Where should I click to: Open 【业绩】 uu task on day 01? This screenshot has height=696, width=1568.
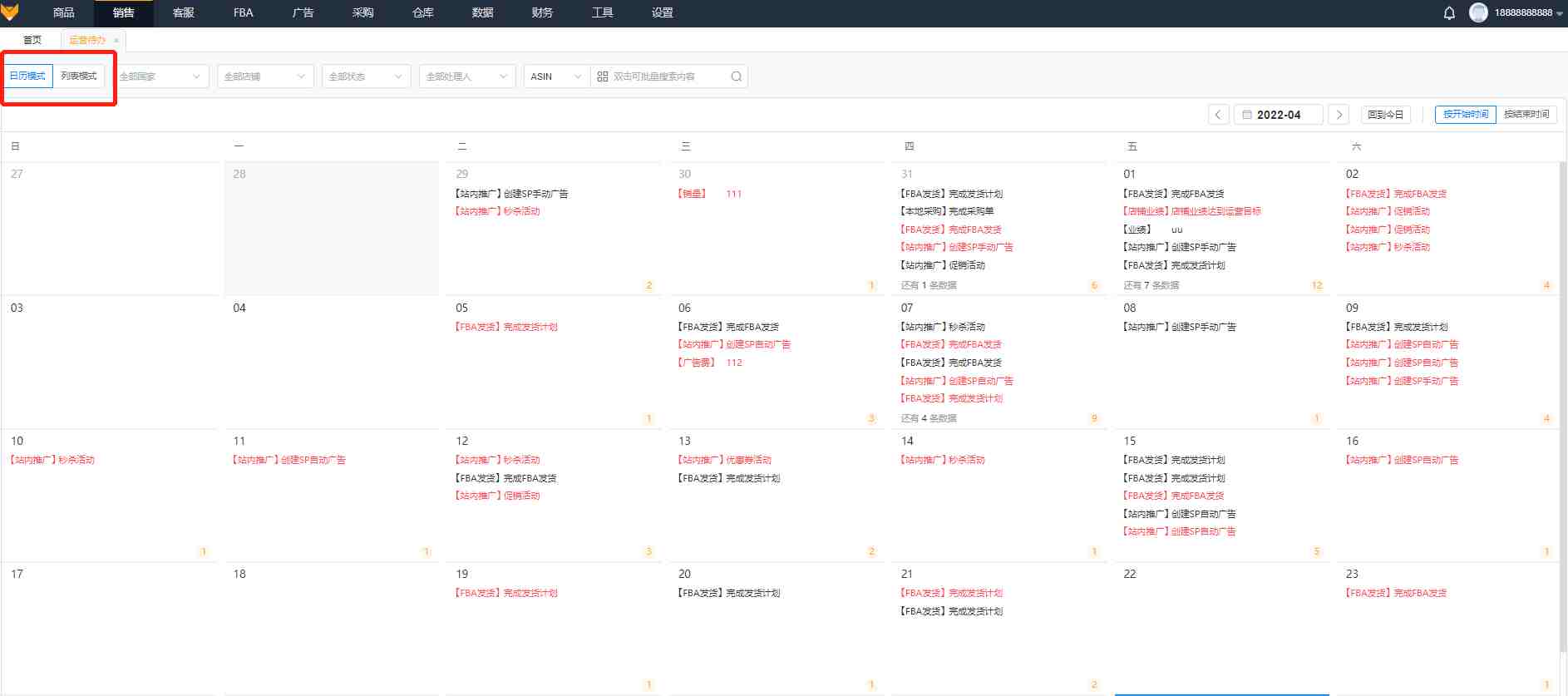[1152, 230]
